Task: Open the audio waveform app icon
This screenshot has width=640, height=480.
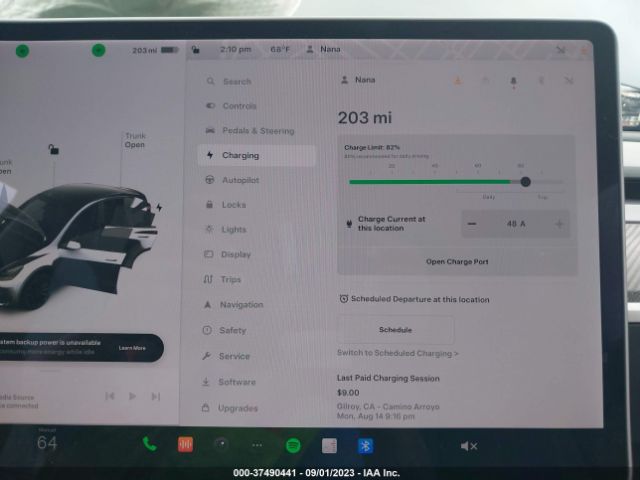Action: click(185, 444)
